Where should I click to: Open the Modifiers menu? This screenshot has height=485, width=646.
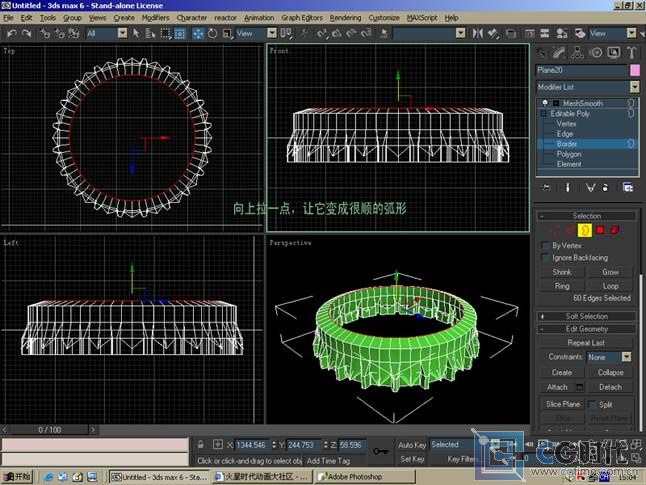(x=155, y=18)
